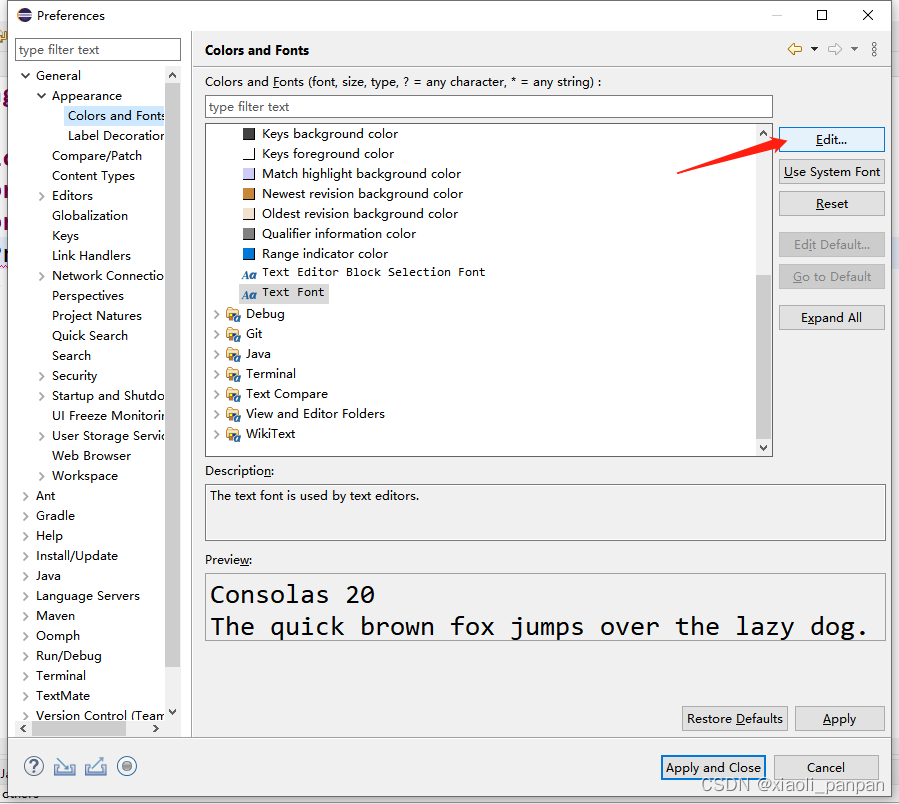Click the Debug folder icon

click(x=233, y=314)
